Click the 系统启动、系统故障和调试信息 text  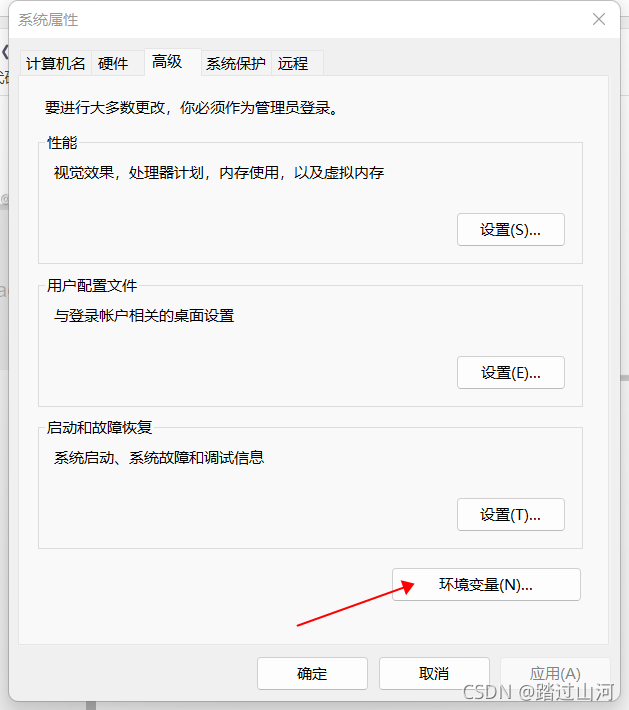pyautogui.click(x=158, y=458)
